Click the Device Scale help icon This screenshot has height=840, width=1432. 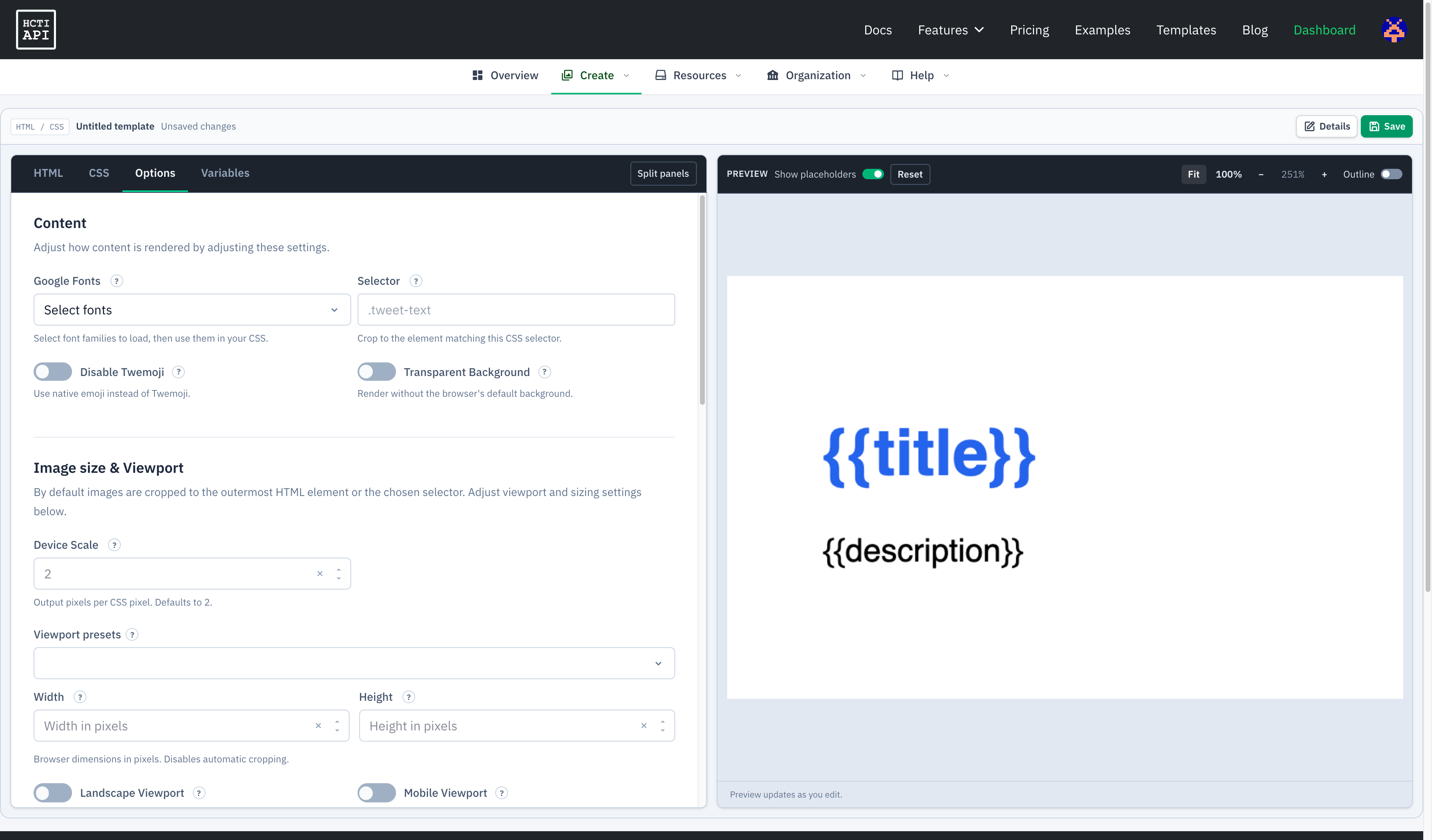point(114,544)
